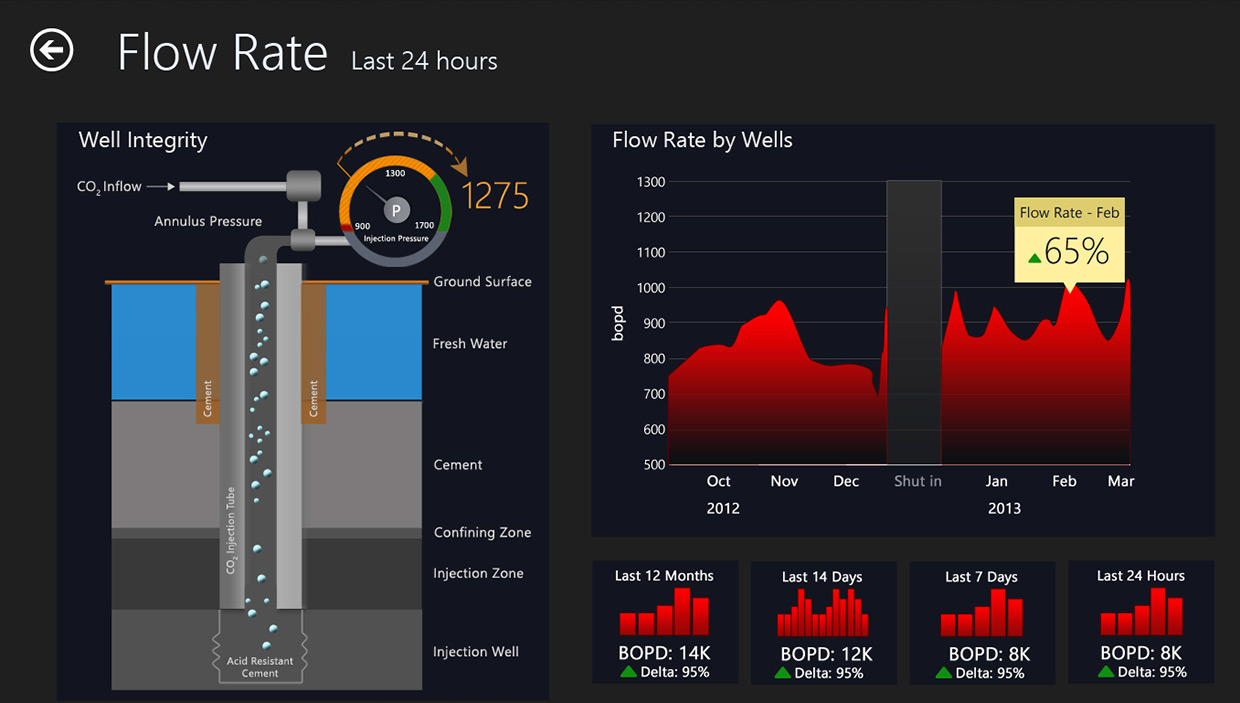Click the Shut in bar on chart
Screen dimensions: 1240x703
[x=914, y=320]
